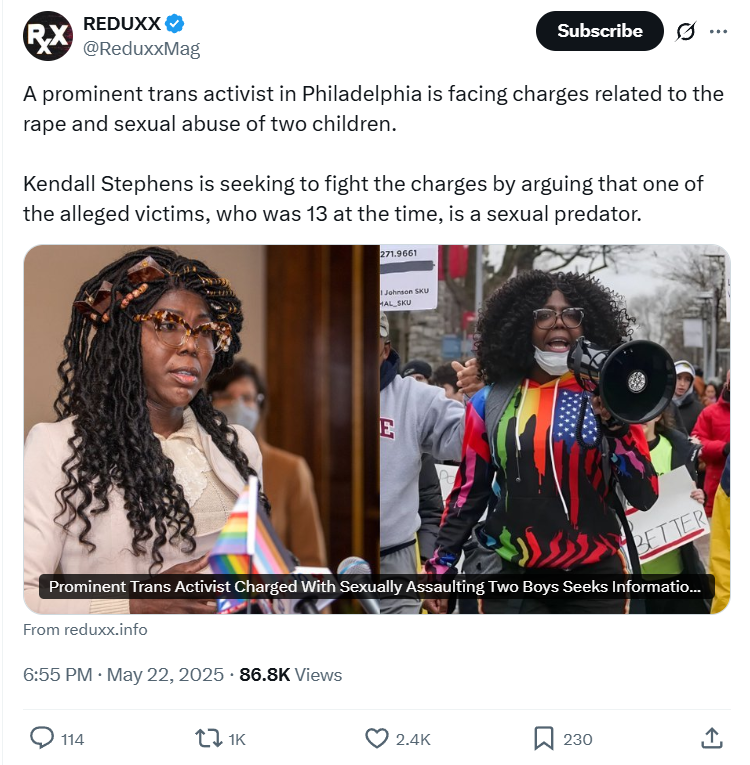Open the 'From reduxx.info' source link
Viewport: 750px width, 765px height.
point(85,630)
